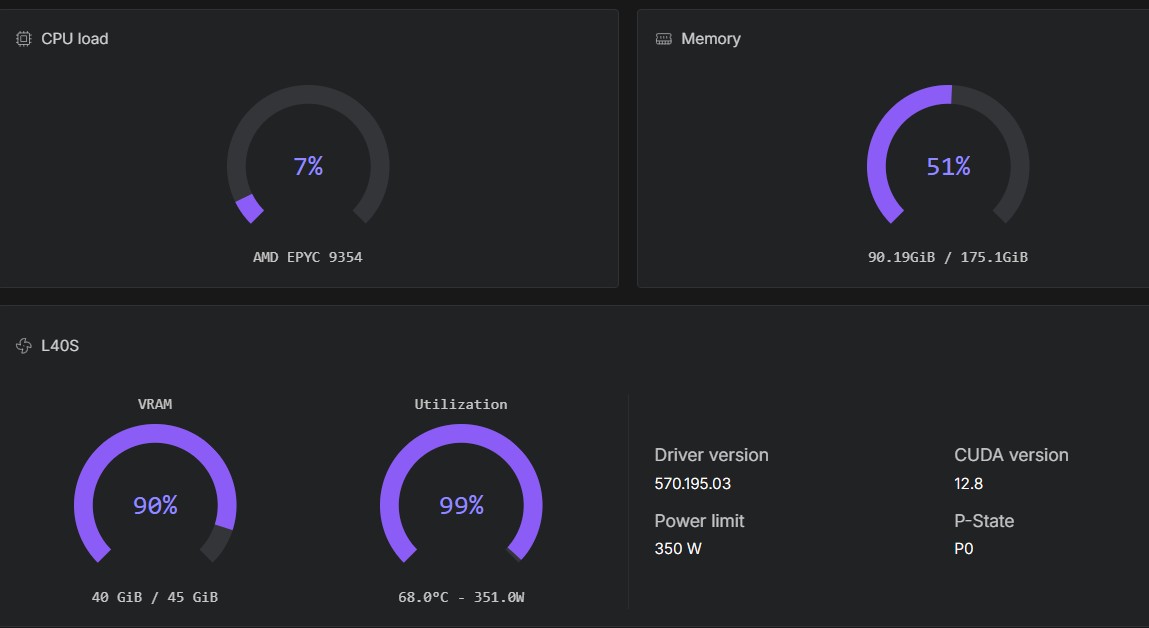Click the CPU chip icon
Screen dimensions: 1149x628
pyautogui.click(x=23, y=39)
